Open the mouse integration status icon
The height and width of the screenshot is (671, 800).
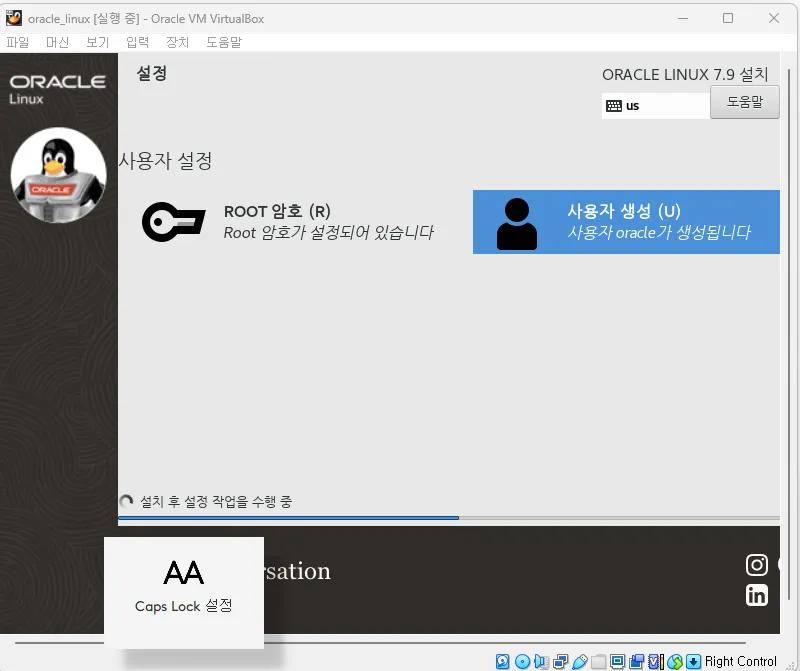(674, 662)
